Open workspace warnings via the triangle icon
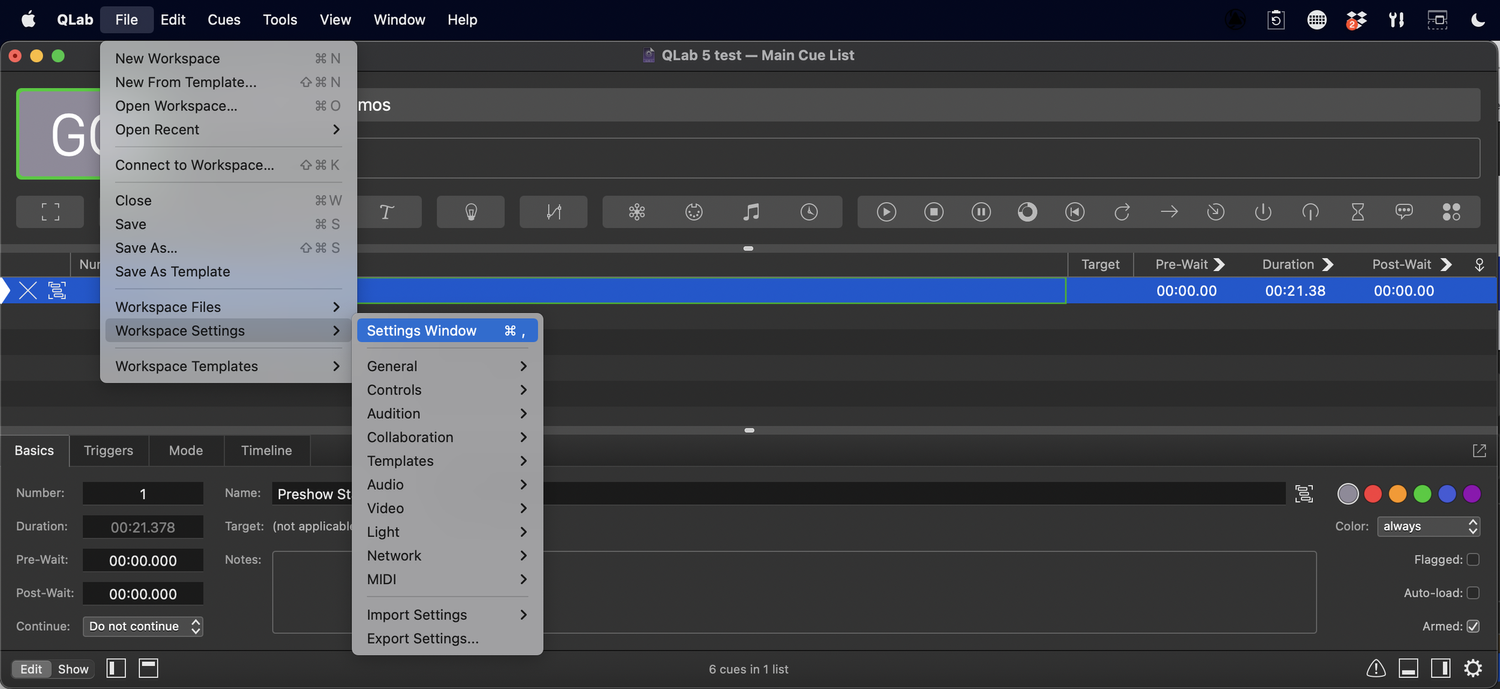This screenshot has width=1500, height=689. tap(1375, 668)
